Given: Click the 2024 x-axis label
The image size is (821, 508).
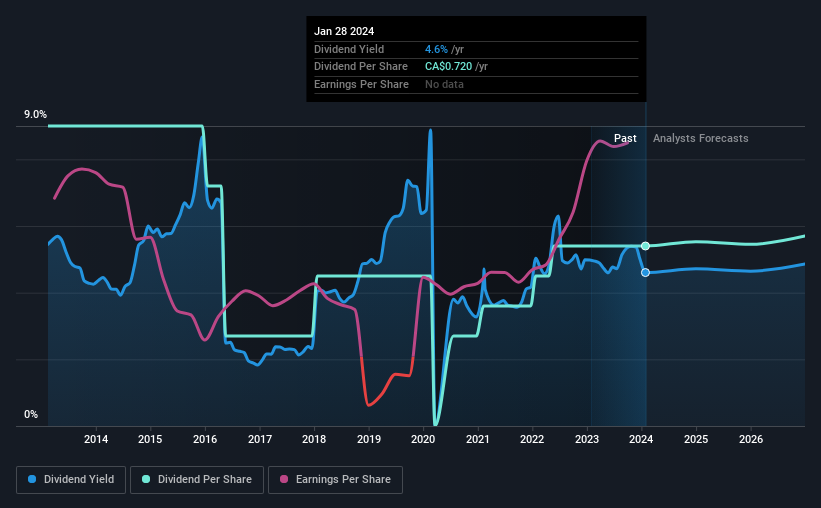Looking at the screenshot, I should 641,439.
